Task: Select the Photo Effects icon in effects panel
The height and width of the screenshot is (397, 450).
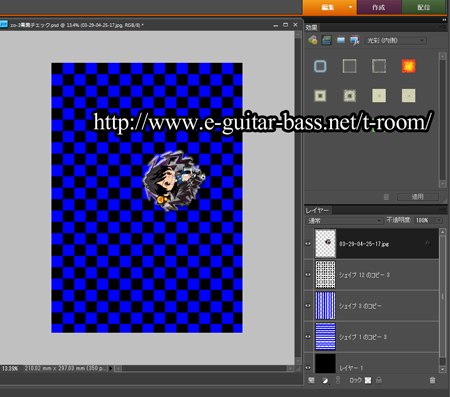Action: coord(340,40)
